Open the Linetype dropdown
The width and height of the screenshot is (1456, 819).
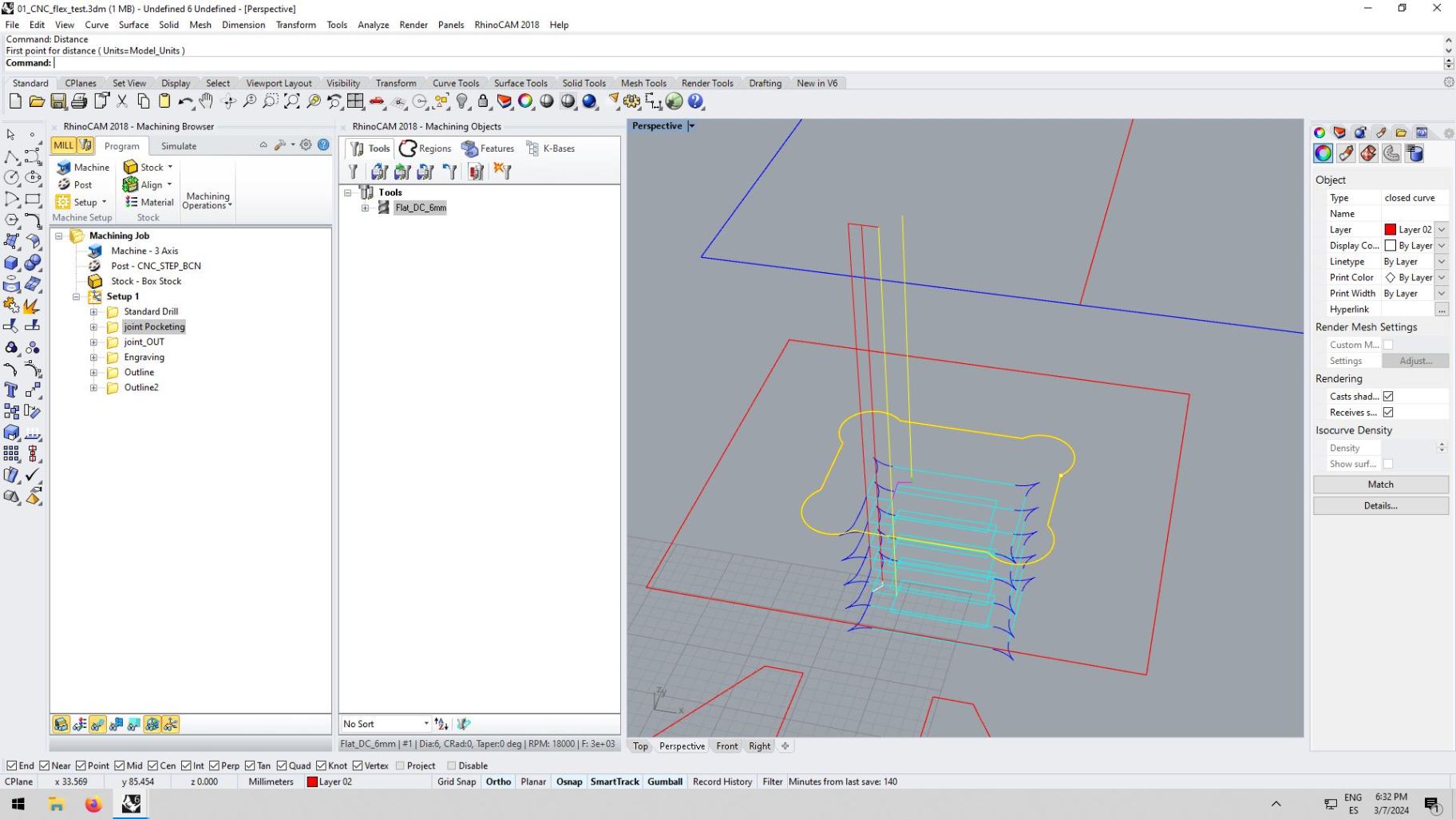click(1442, 262)
